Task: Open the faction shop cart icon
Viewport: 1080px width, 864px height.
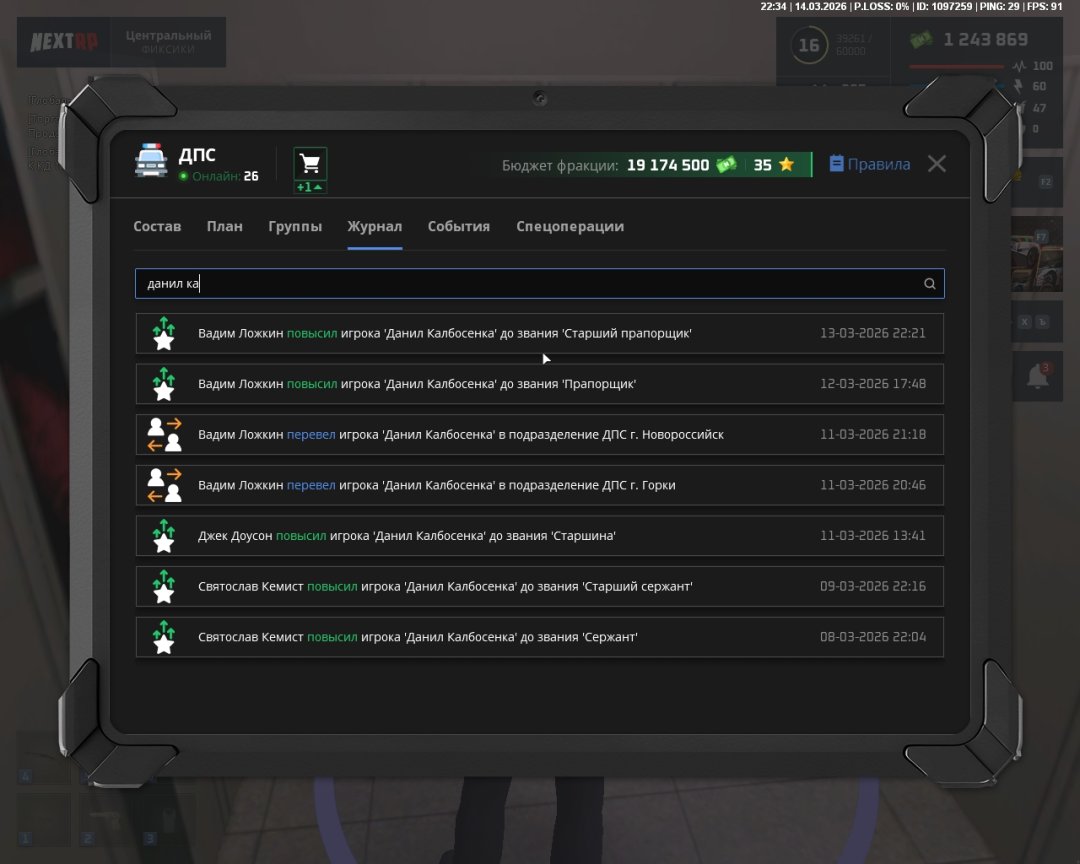Action: [310, 163]
